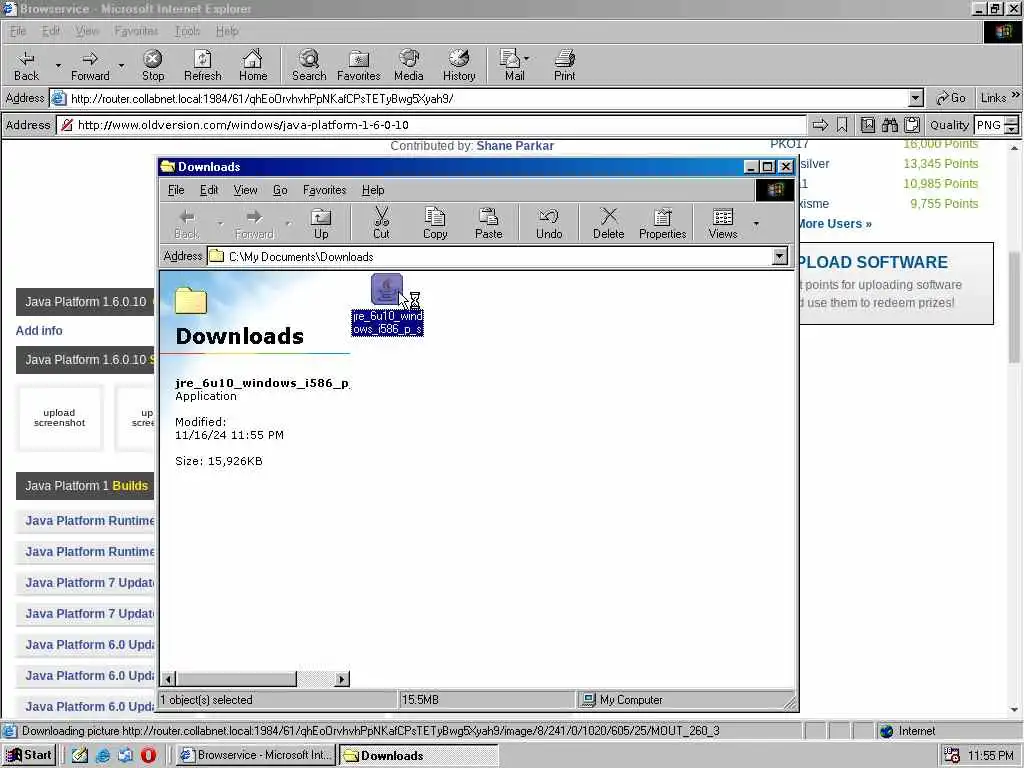Click the Stop button in Internet Explorer

(153, 65)
